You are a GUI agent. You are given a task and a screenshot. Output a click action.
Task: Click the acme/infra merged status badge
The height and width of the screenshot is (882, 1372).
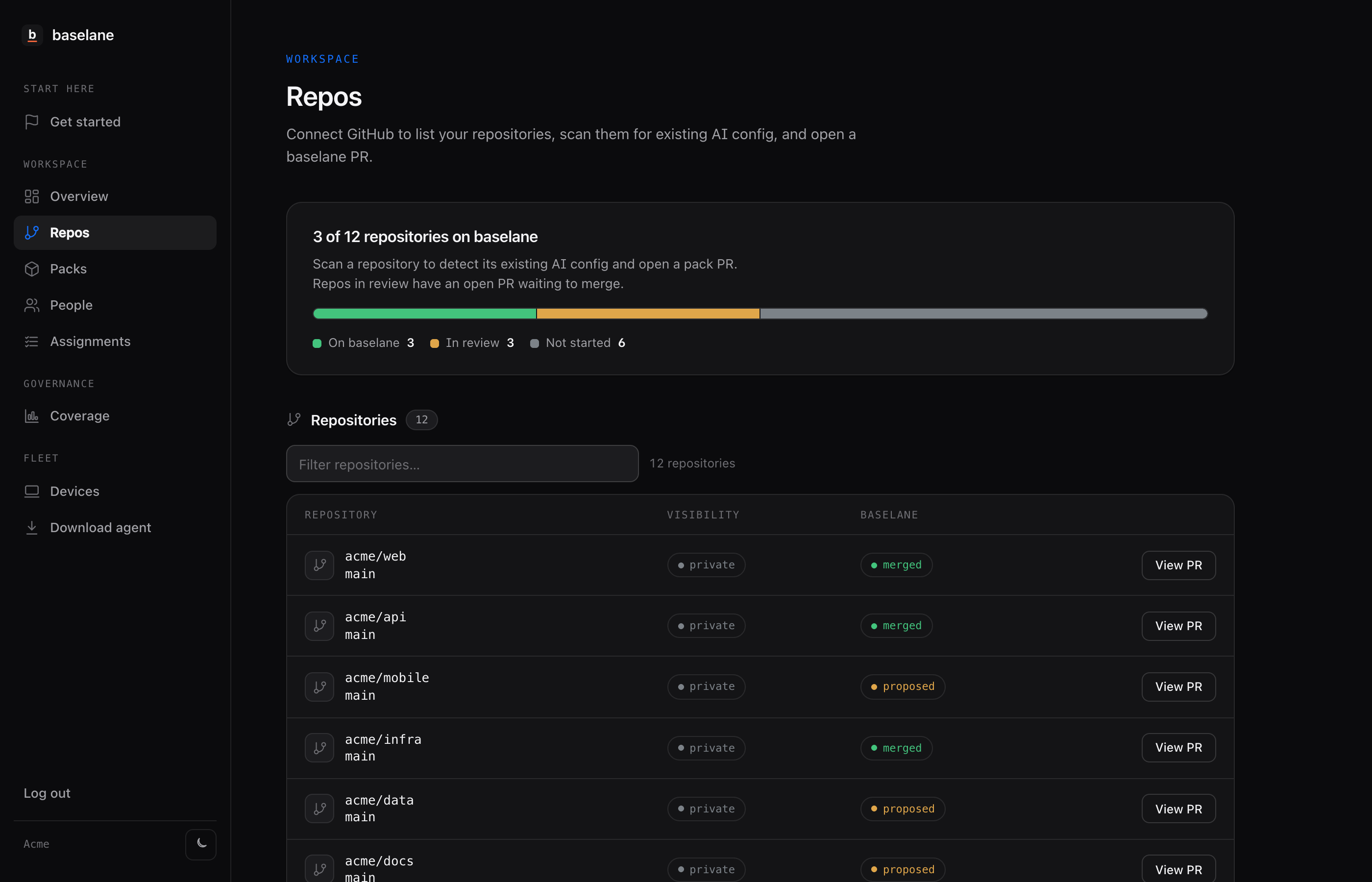pyautogui.click(x=896, y=748)
